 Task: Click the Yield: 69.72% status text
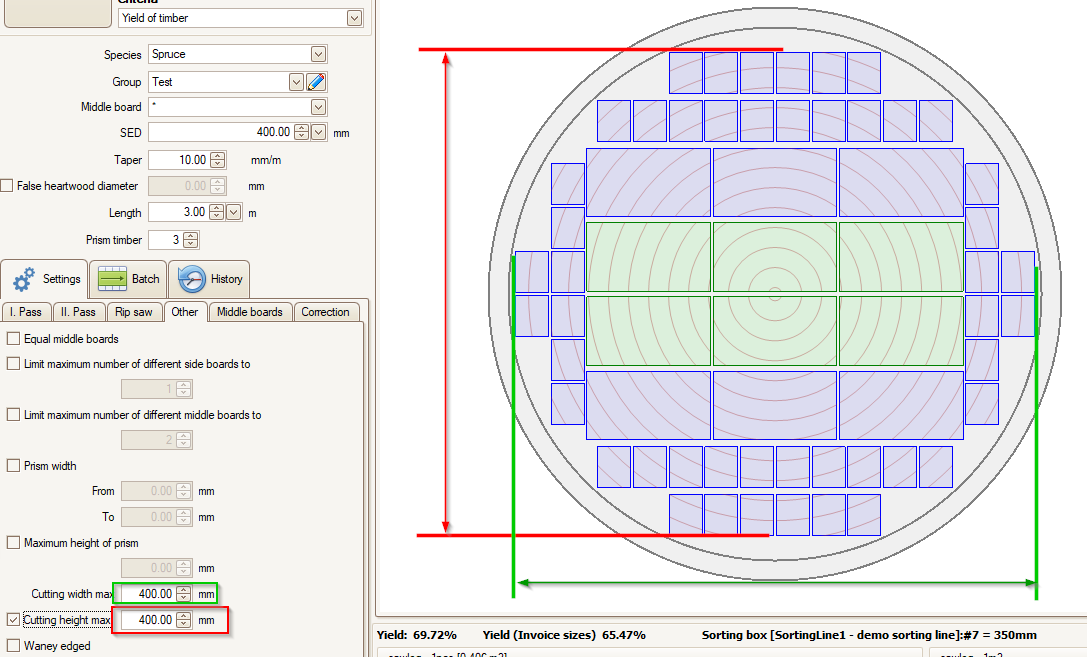point(417,635)
